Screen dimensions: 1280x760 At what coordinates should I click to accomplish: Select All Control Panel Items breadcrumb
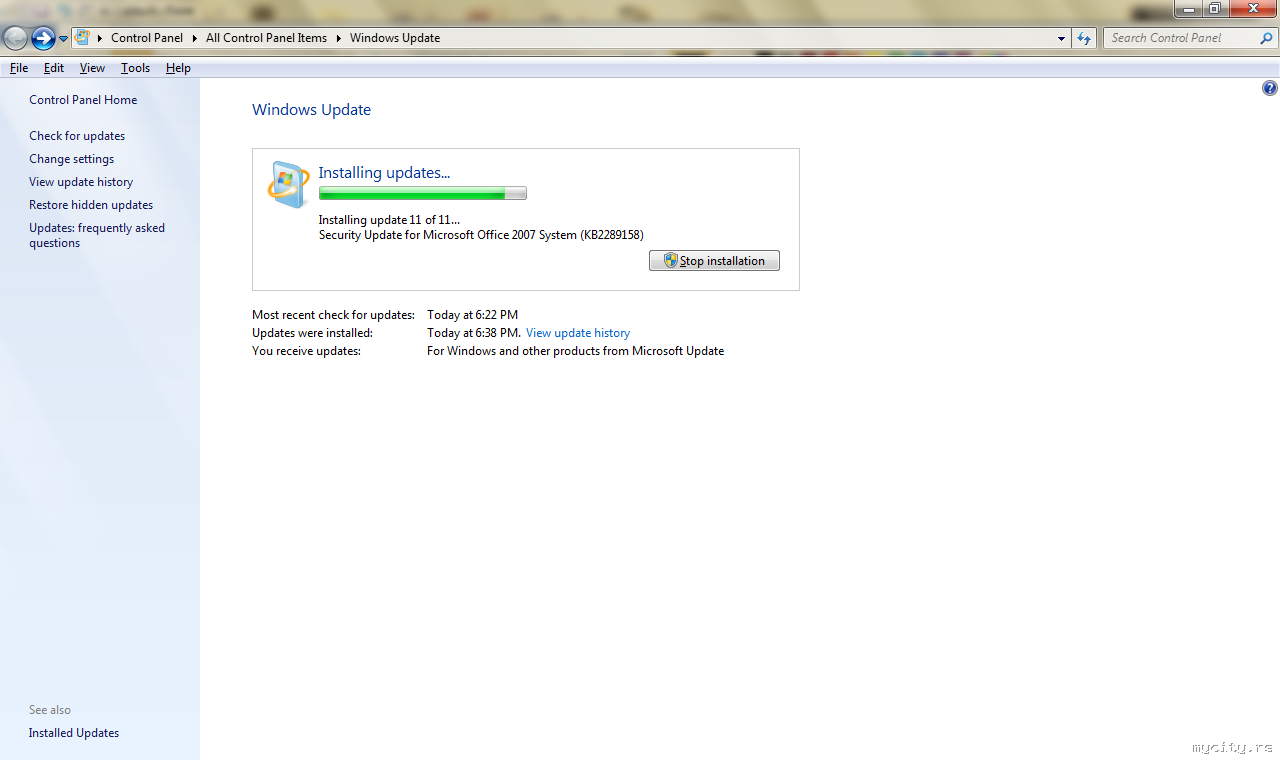point(266,38)
